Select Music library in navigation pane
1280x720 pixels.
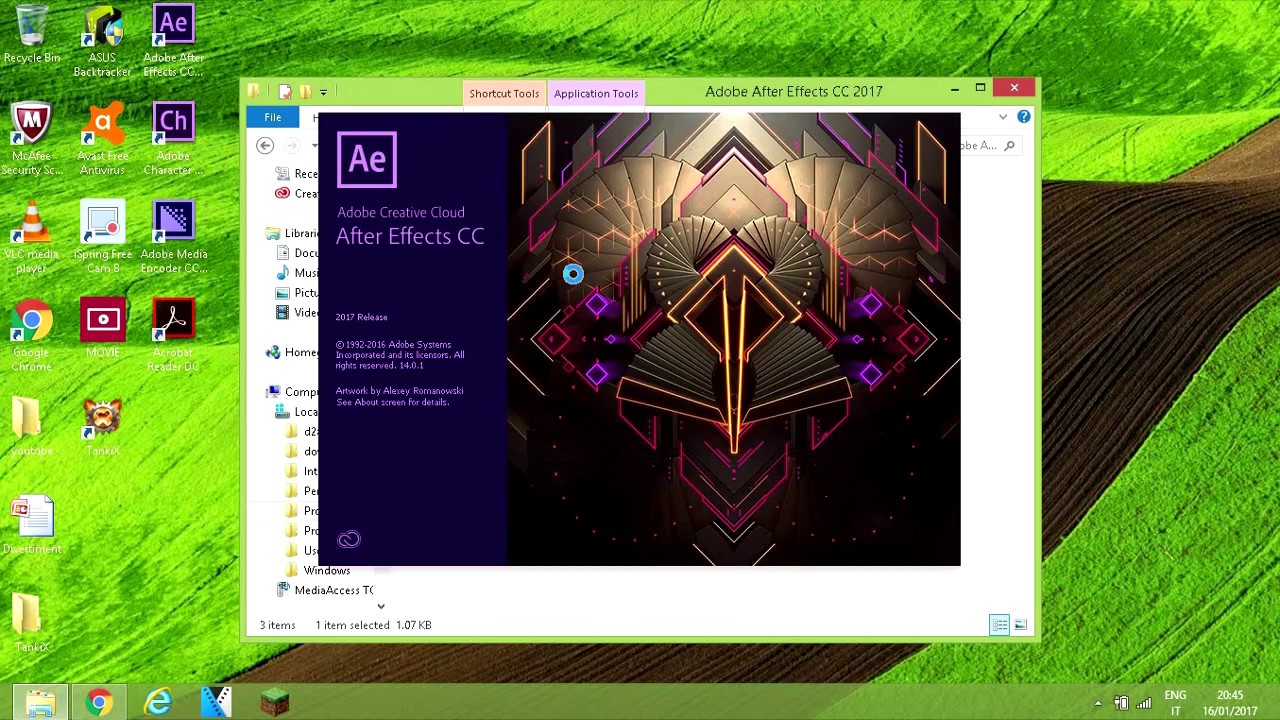pyautogui.click(x=297, y=273)
